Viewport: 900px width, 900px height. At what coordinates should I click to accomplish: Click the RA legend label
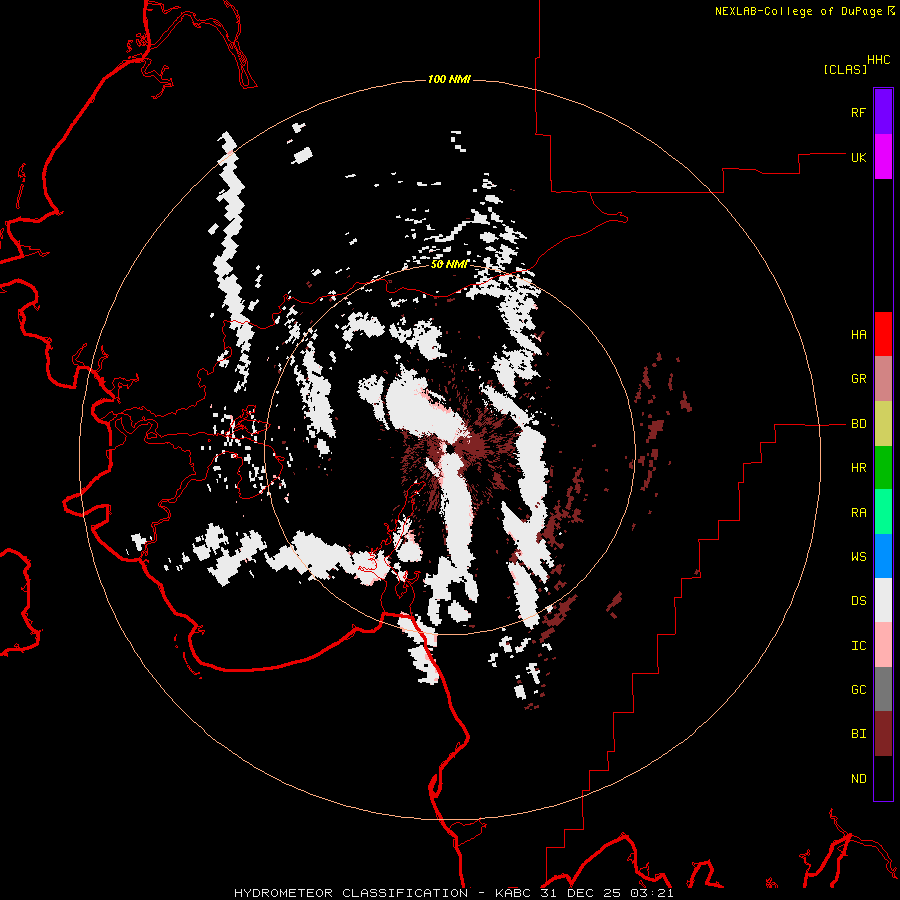[x=858, y=512]
